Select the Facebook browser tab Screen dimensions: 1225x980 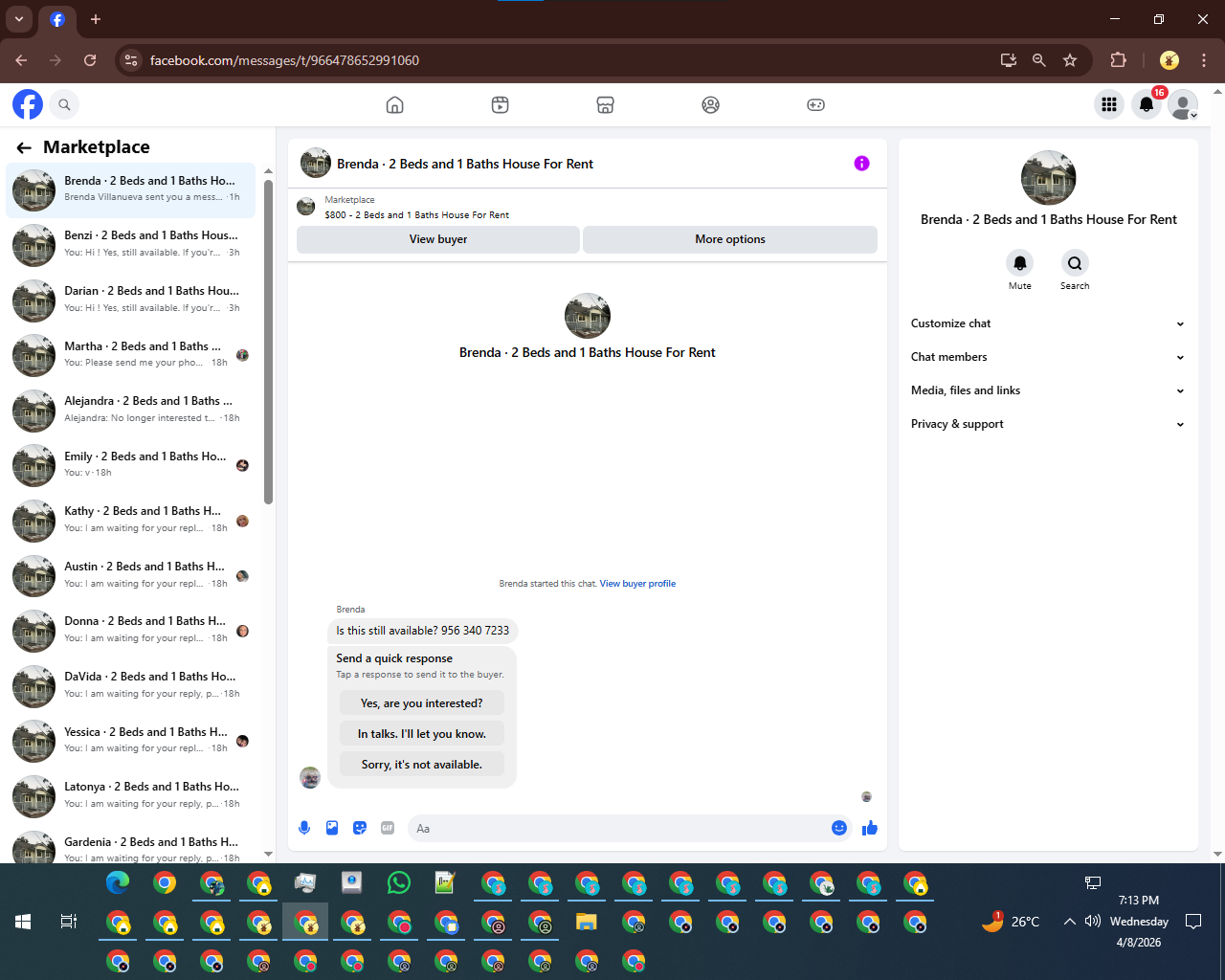[x=57, y=19]
